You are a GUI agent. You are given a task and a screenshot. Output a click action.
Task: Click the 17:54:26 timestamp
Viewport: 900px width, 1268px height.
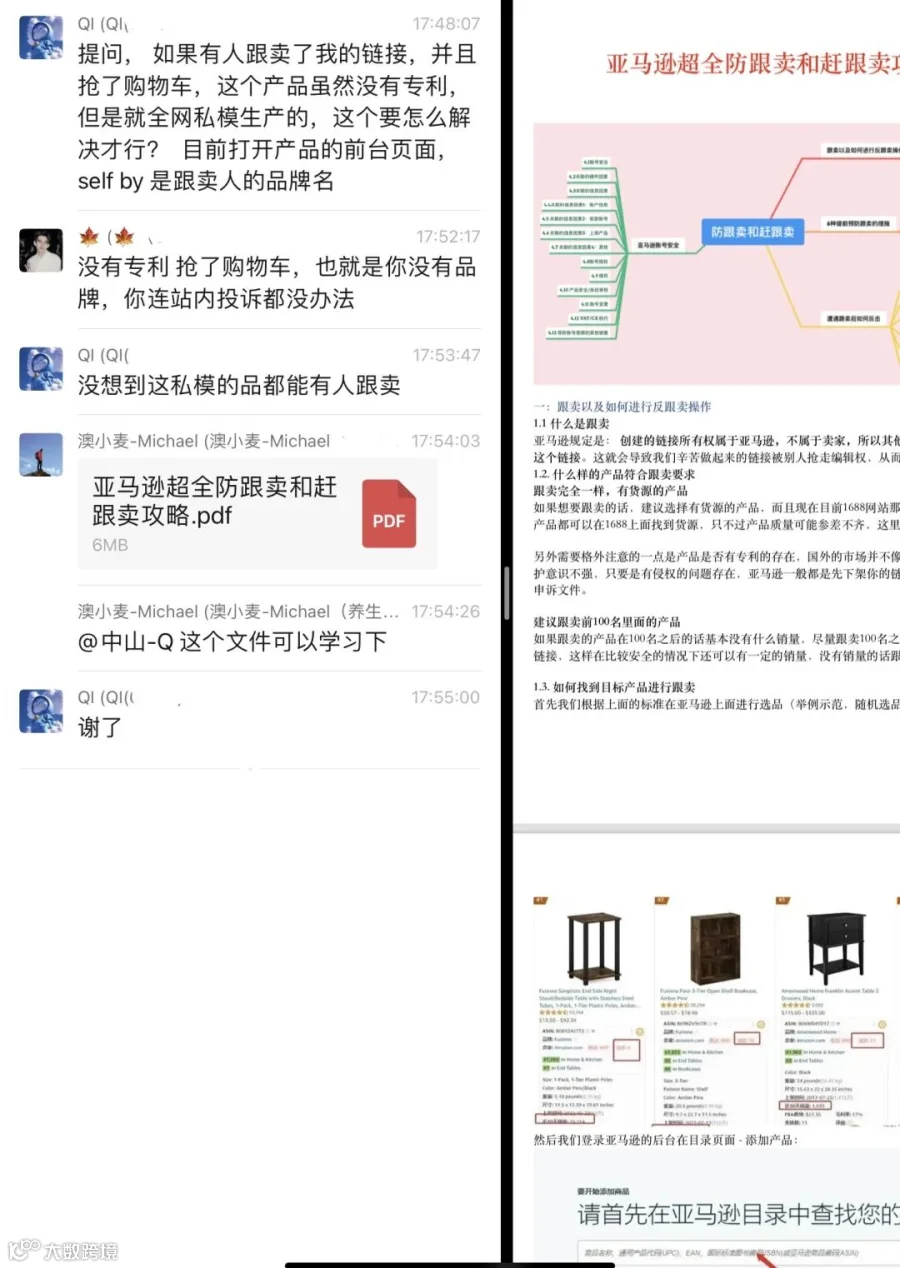click(x=446, y=611)
